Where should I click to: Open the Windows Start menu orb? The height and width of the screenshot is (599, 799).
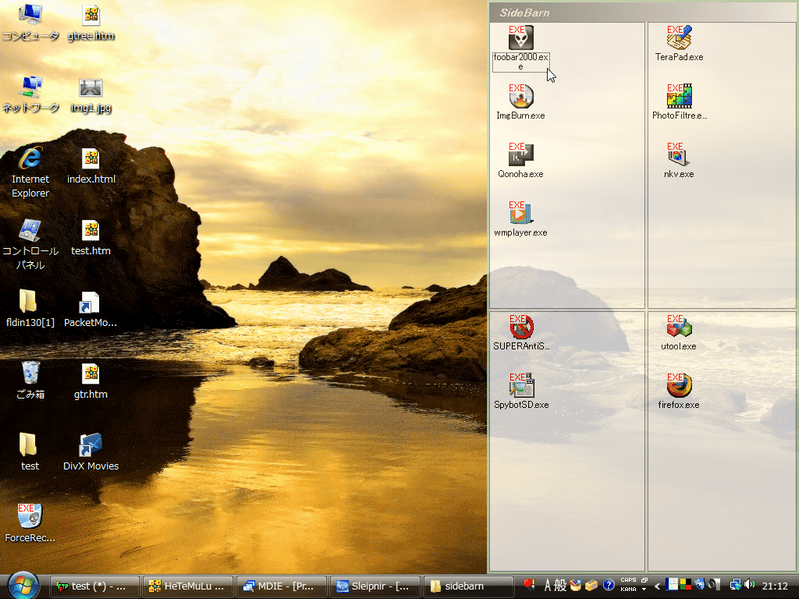23,584
